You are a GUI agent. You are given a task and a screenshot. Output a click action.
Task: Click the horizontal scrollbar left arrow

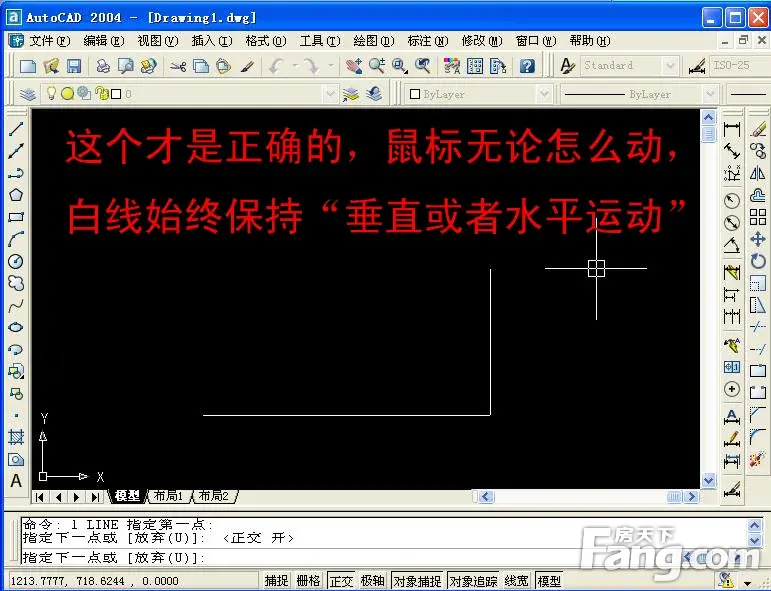pos(486,497)
